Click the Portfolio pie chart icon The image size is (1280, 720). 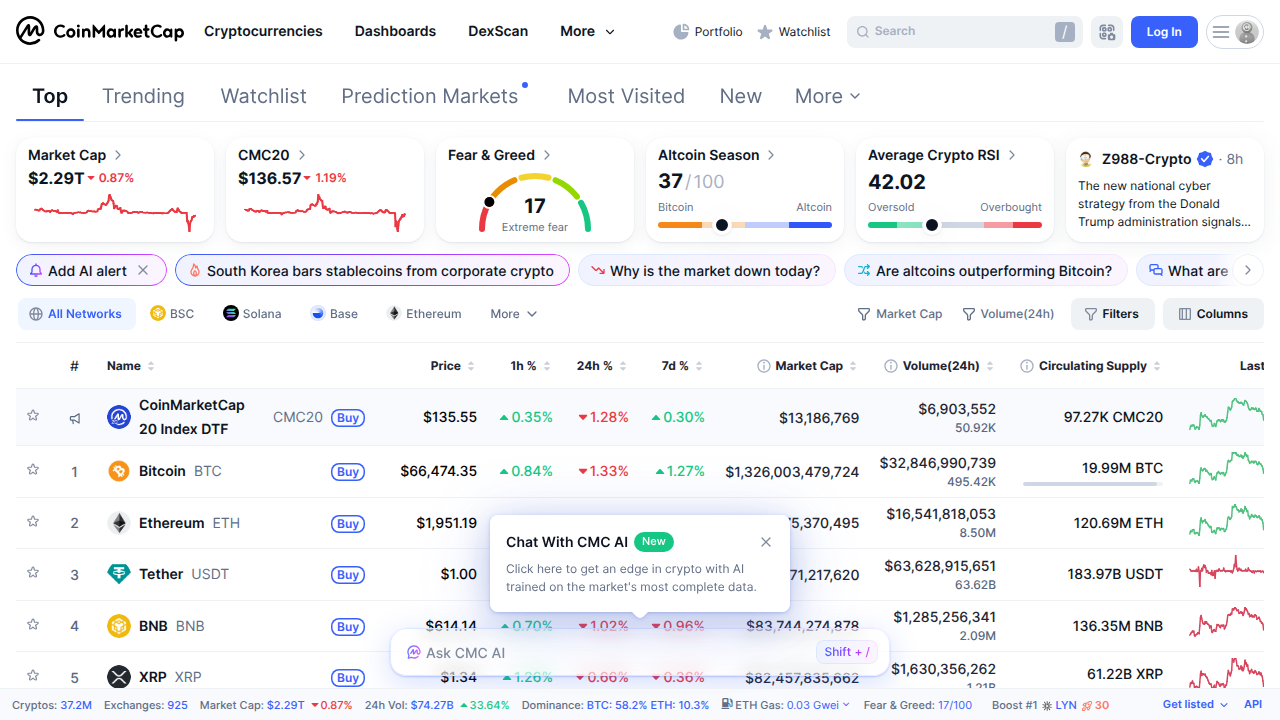(681, 31)
